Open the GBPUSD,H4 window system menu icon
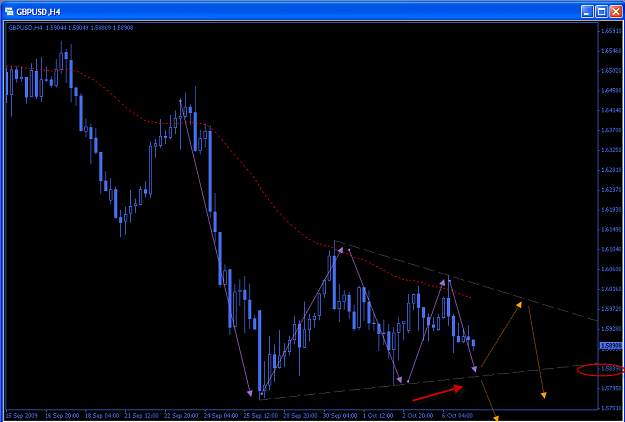The height and width of the screenshot is (422, 625). 9,12
